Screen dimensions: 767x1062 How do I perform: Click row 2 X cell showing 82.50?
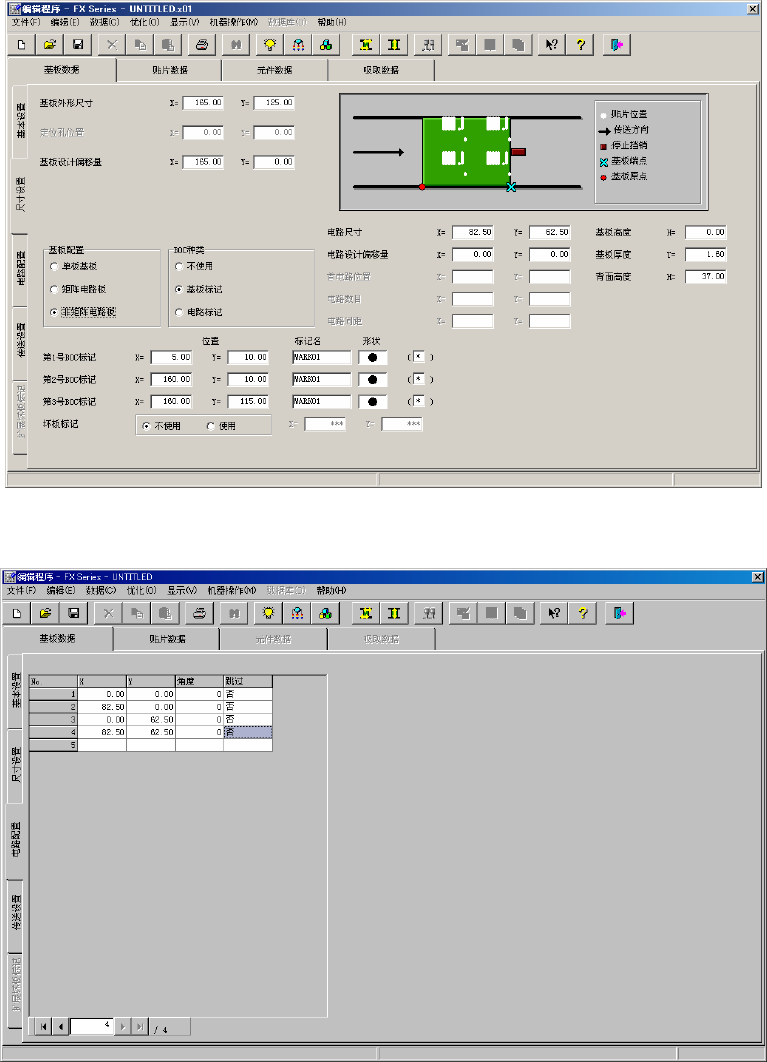click(102, 706)
